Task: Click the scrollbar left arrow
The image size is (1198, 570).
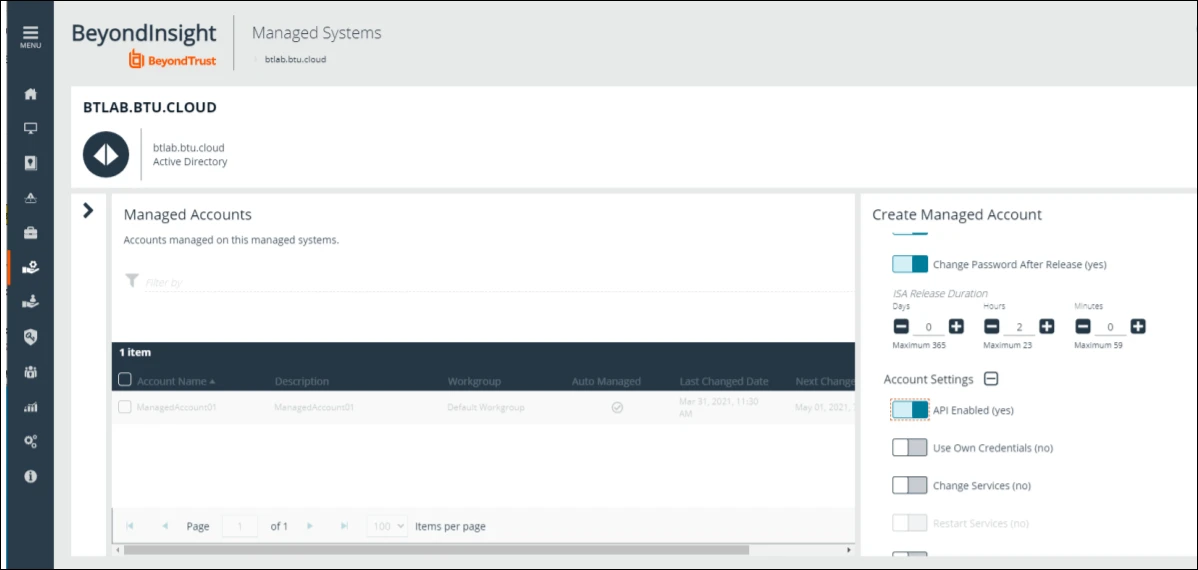Action: 117,549
